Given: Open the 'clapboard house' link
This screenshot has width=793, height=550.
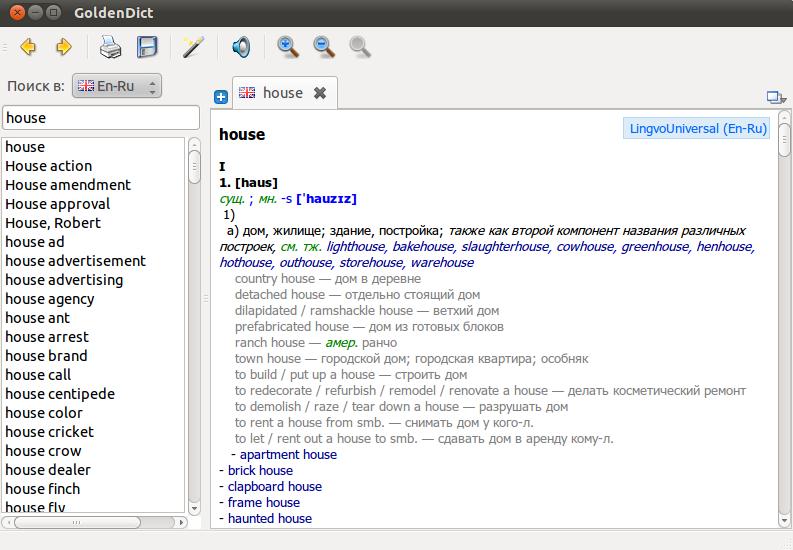Looking at the screenshot, I should pos(275,487).
